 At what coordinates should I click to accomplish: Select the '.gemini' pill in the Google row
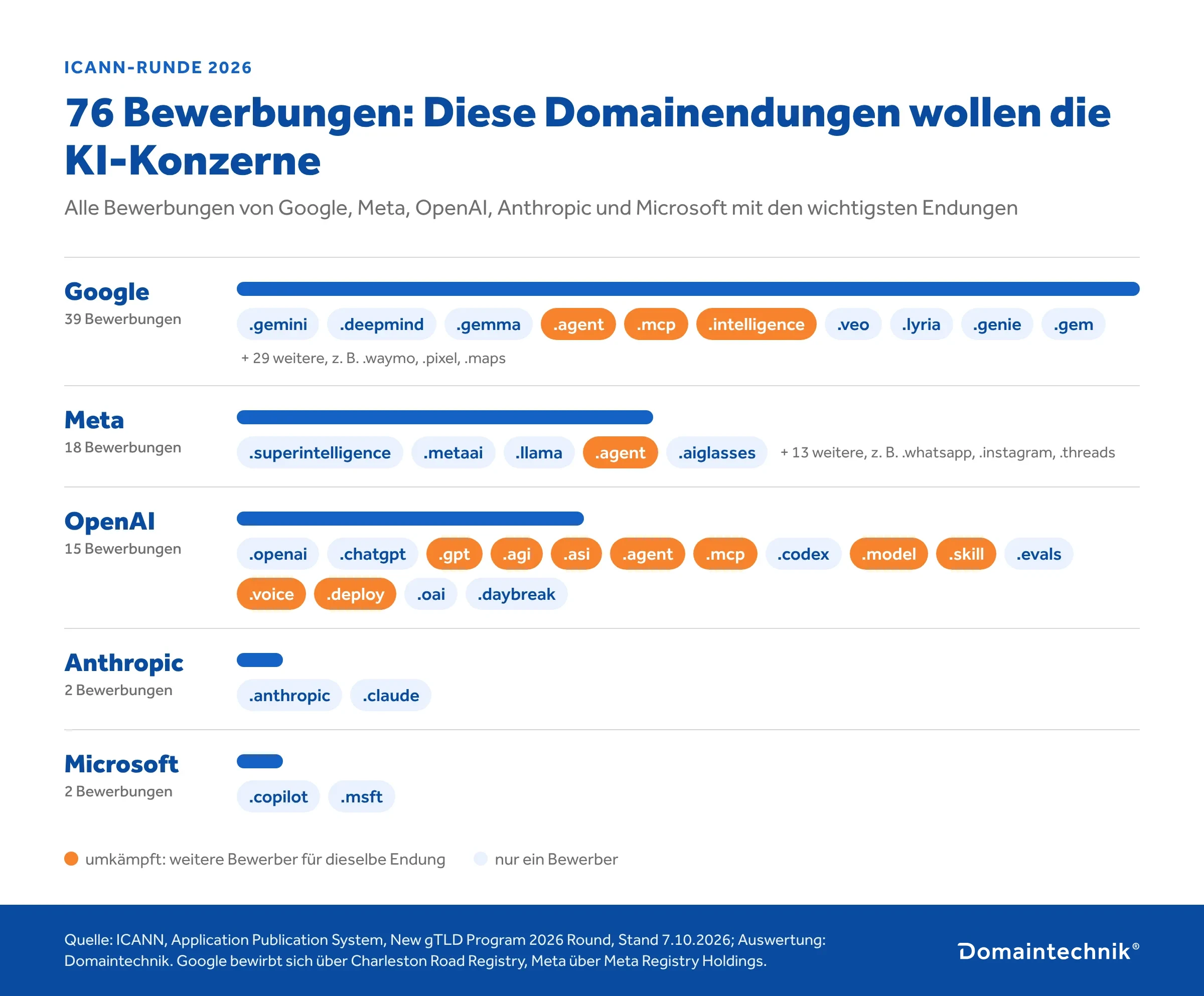click(278, 324)
